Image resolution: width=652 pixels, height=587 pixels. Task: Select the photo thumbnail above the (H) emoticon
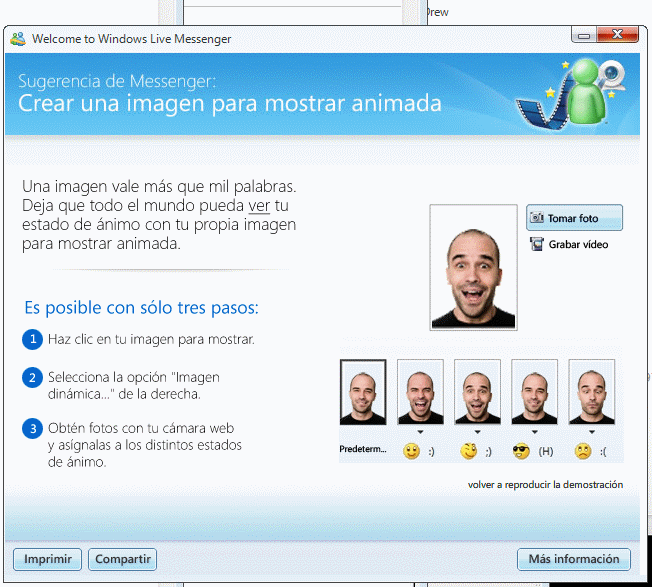[x=534, y=392]
